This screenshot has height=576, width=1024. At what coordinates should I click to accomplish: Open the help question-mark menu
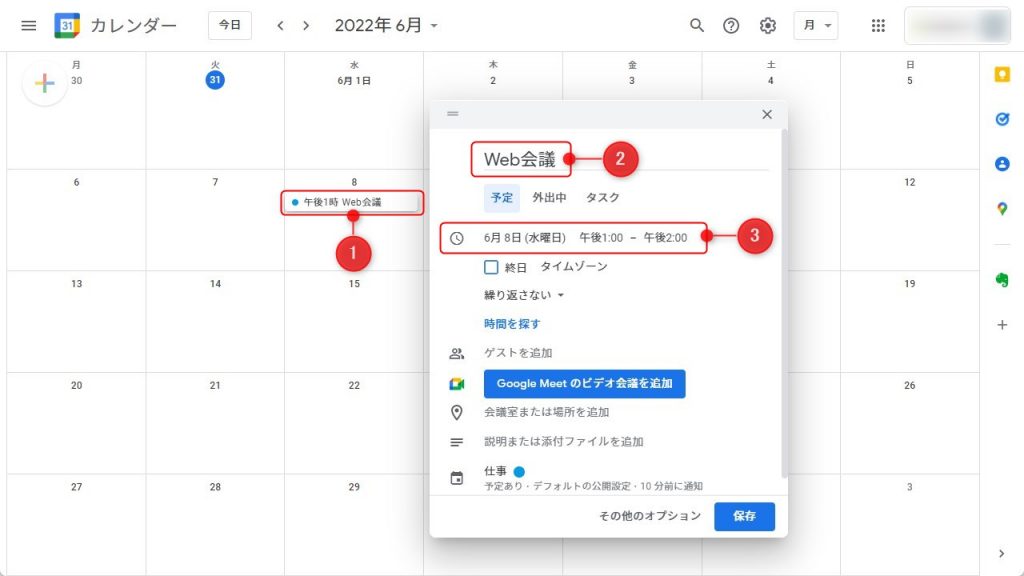[x=731, y=25]
